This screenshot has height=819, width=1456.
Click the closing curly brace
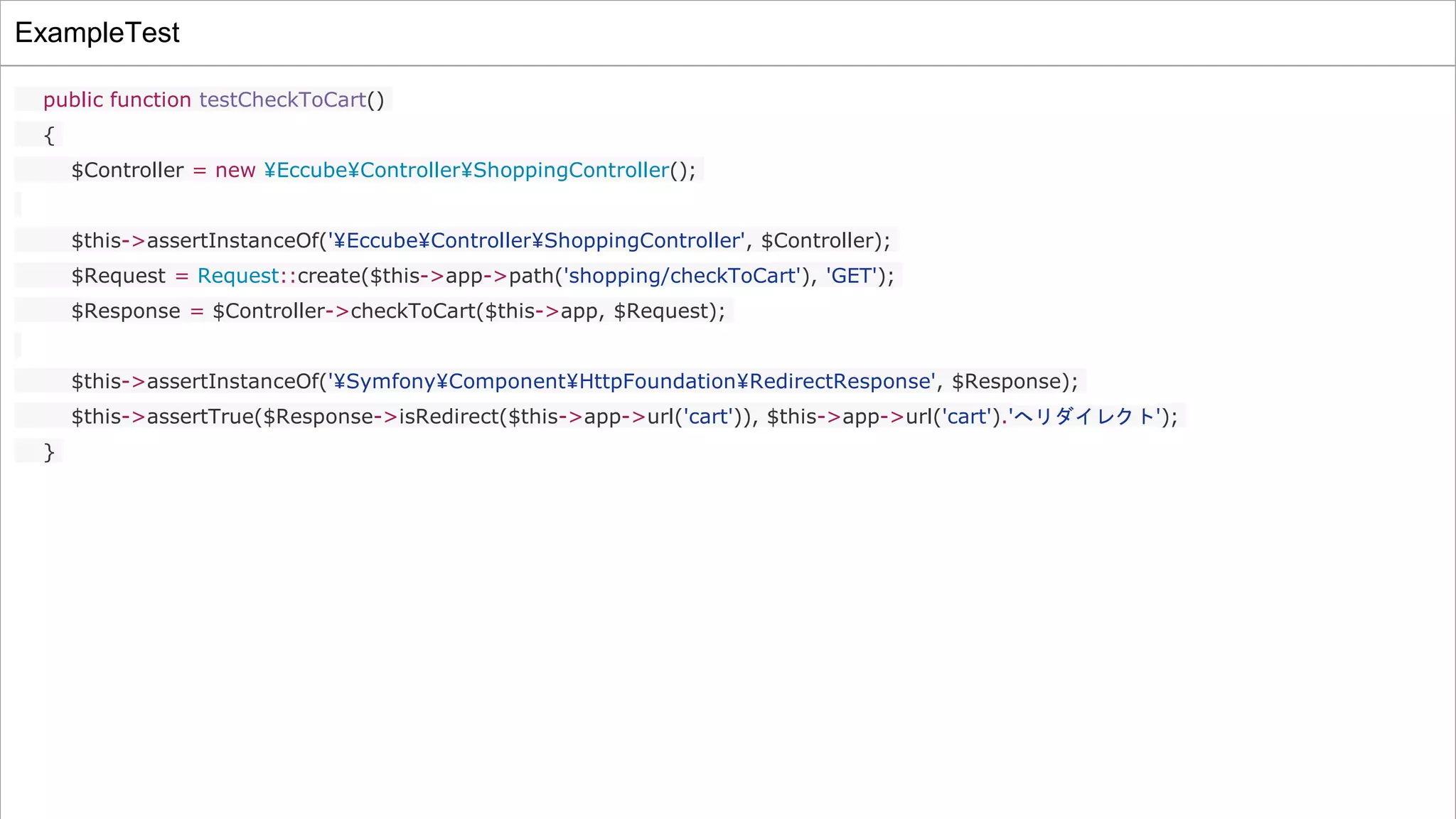[x=49, y=451]
